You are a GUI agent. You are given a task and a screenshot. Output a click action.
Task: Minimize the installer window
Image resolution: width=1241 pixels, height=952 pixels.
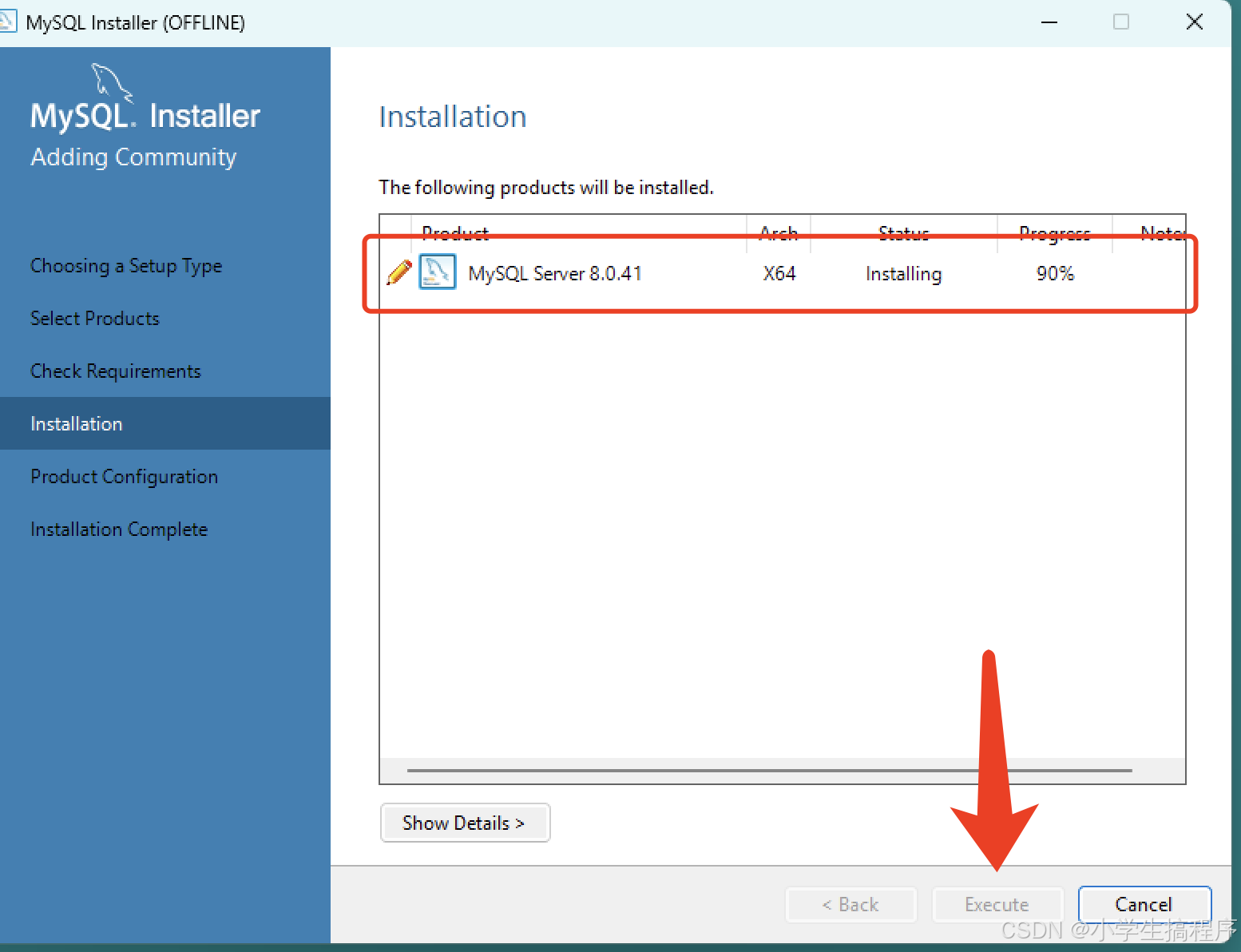[x=1049, y=22]
